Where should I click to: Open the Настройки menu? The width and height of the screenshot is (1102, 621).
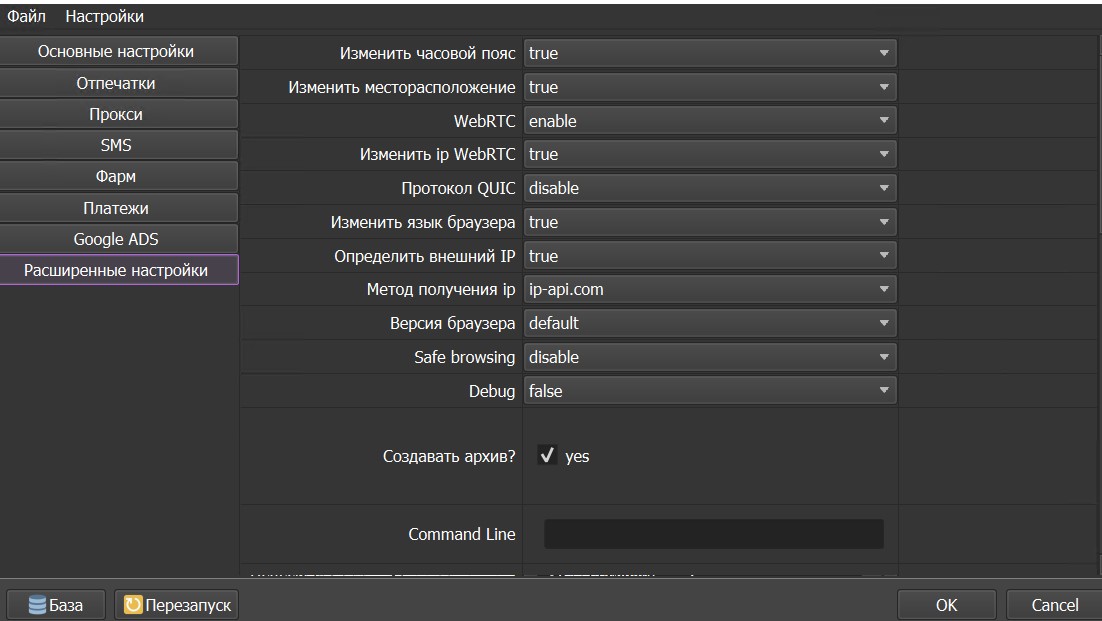(x=104, y=16)
